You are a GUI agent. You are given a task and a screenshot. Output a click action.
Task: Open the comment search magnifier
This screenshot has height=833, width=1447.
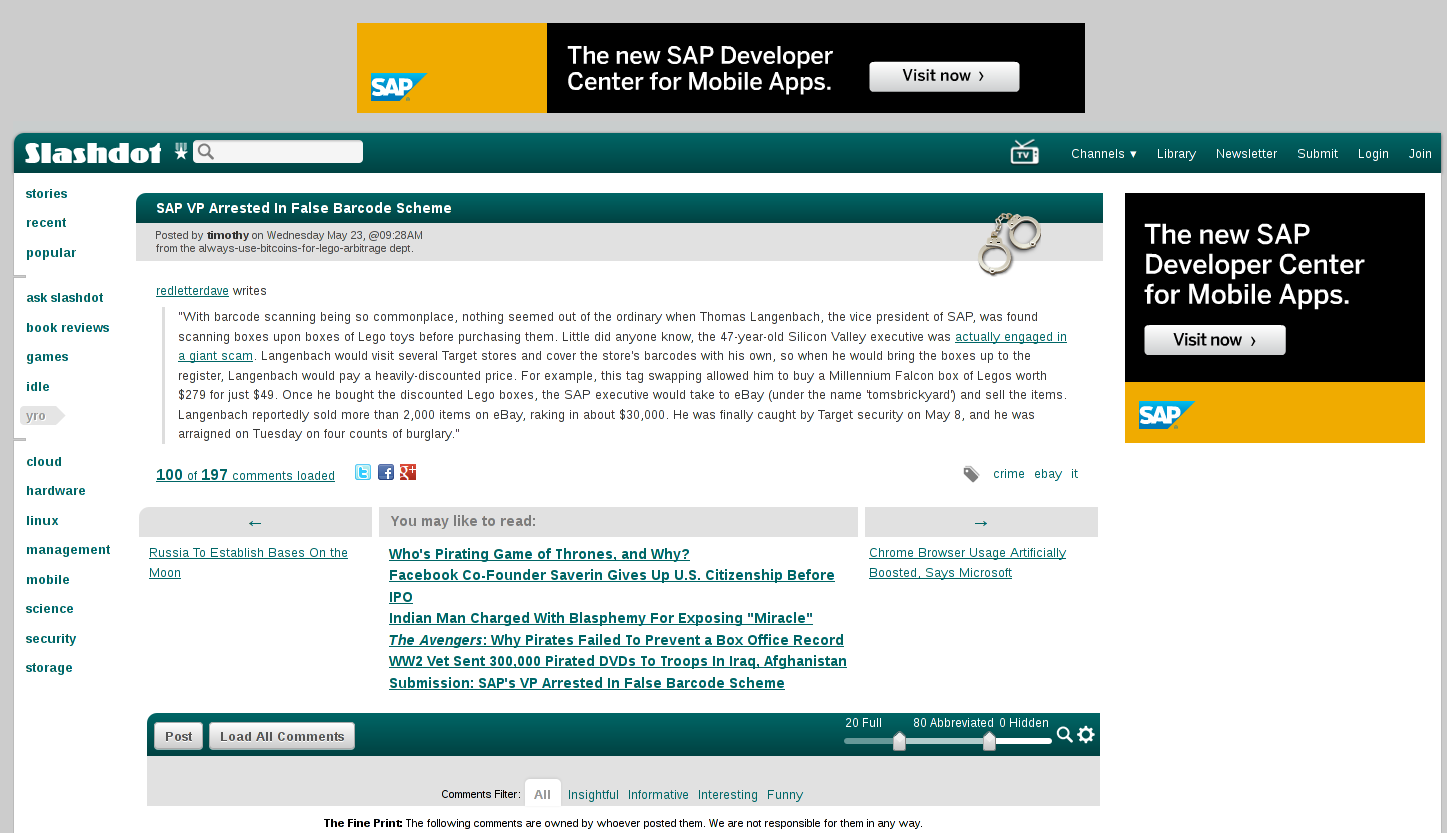pyautogui.click(x=1065, y=735)
